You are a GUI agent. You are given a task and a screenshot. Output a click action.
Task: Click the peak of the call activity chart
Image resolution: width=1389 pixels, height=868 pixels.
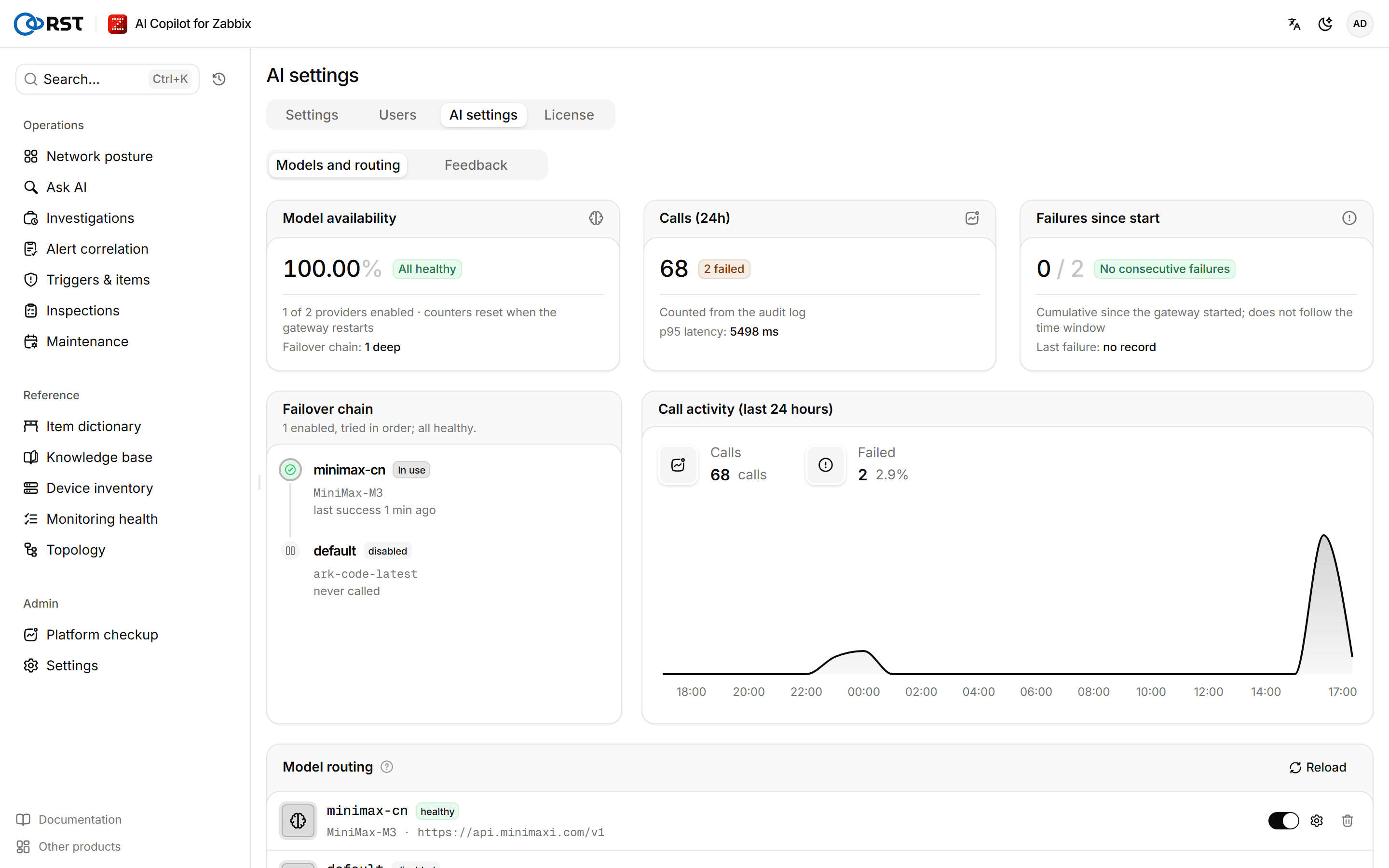[1324, 536]
